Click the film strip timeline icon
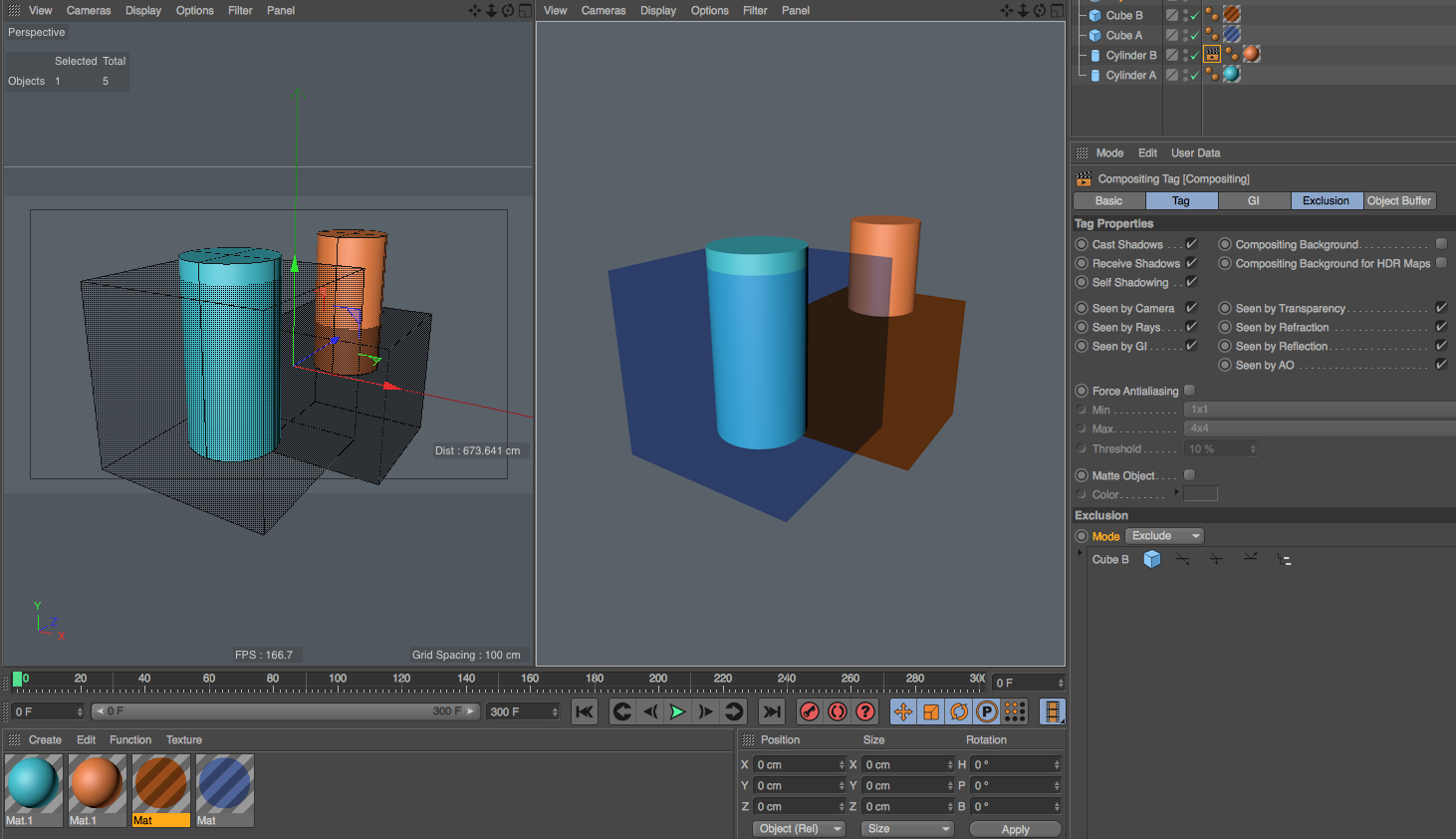Viewport: 1456px width, 839px height. pos(1052,711)
